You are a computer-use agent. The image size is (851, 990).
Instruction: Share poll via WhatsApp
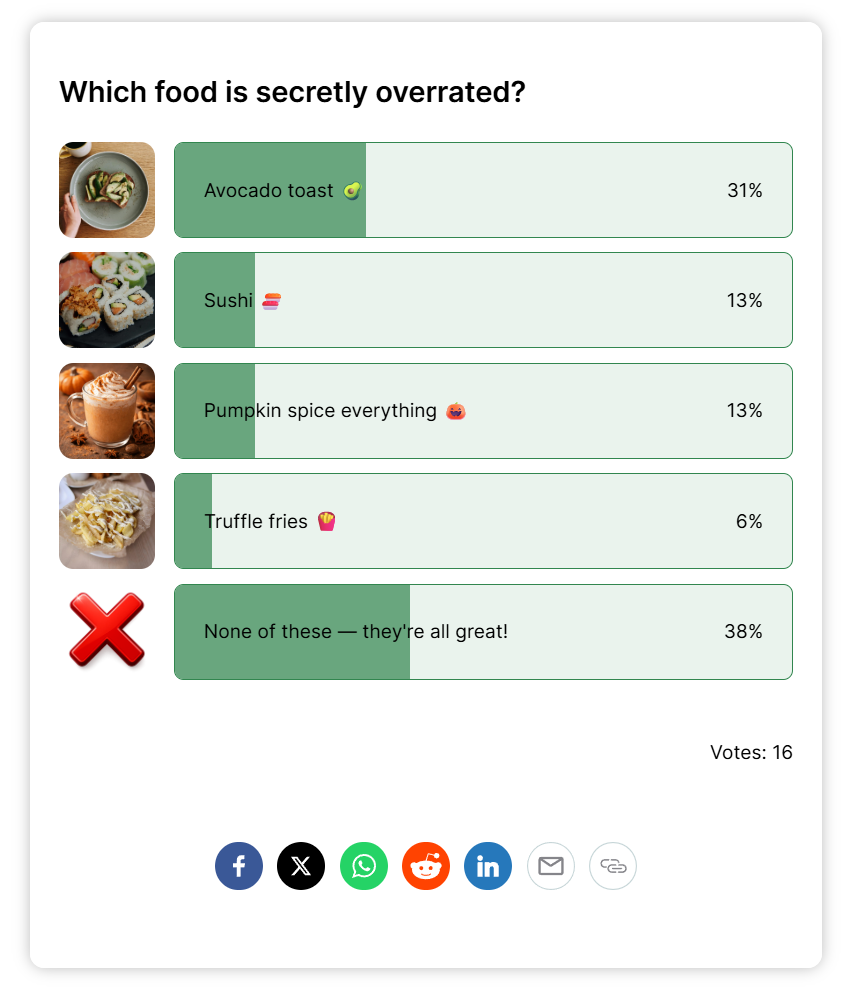pos(364,866)
